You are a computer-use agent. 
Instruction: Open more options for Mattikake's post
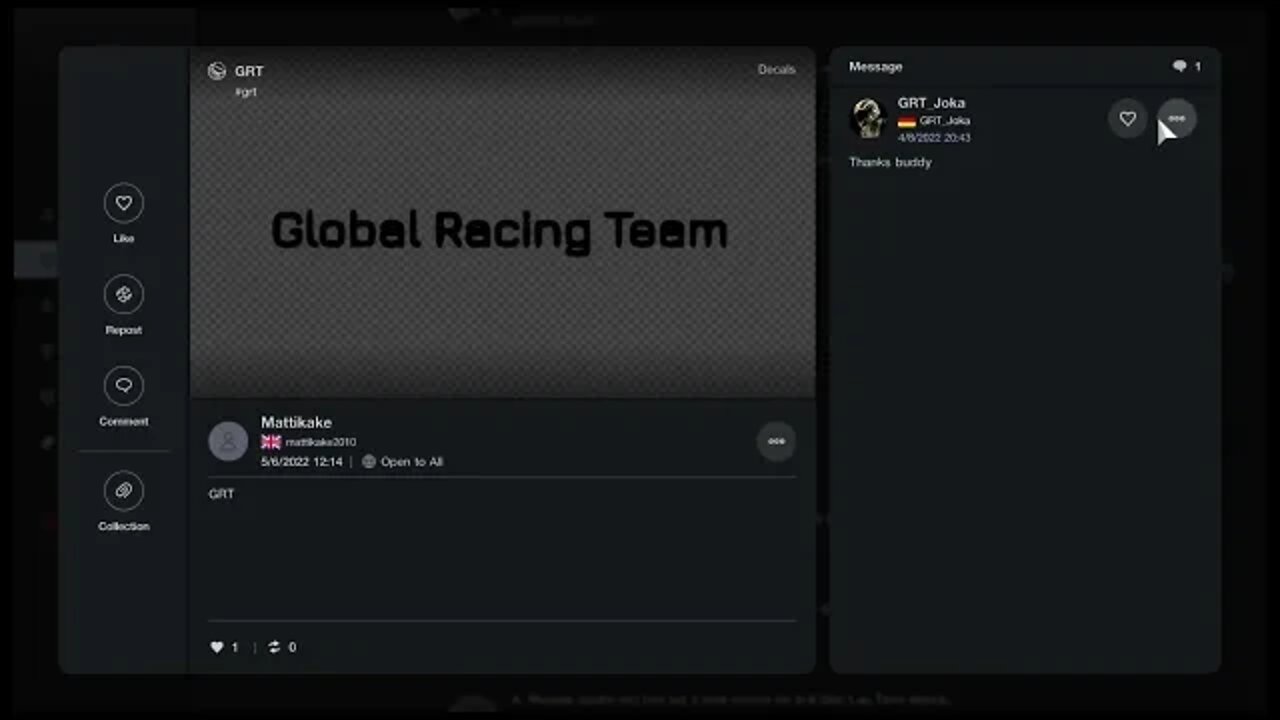coord(776,441)
